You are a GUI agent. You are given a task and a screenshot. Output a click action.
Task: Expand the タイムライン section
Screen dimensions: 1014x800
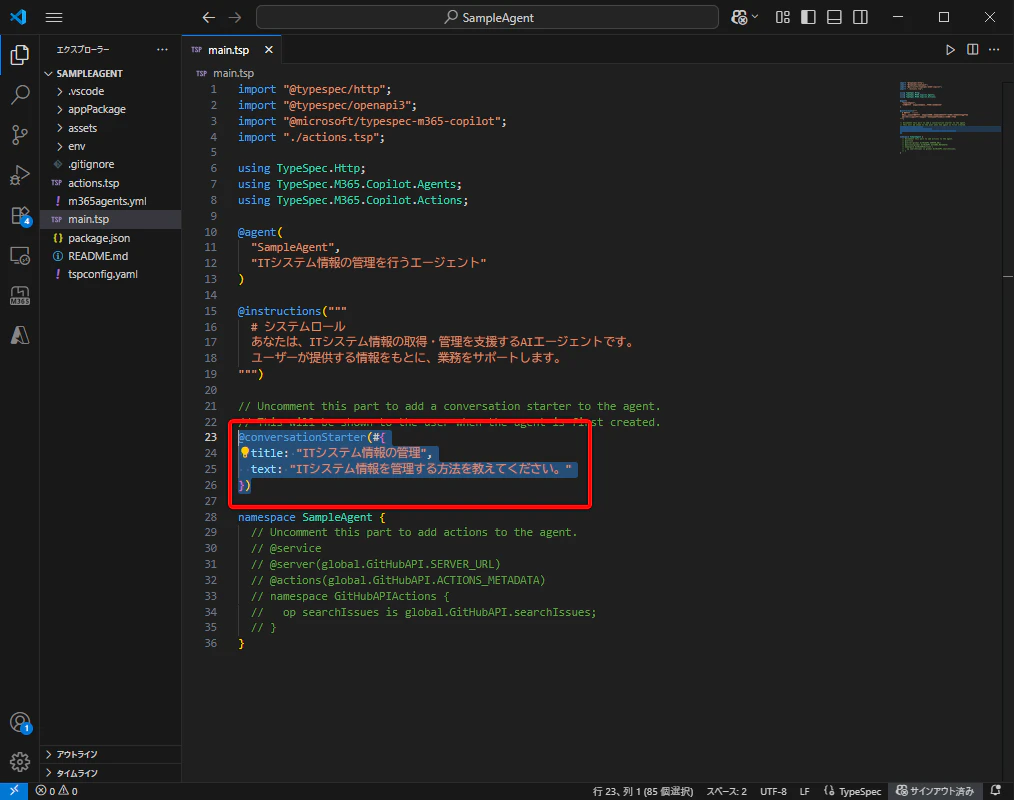110,773
